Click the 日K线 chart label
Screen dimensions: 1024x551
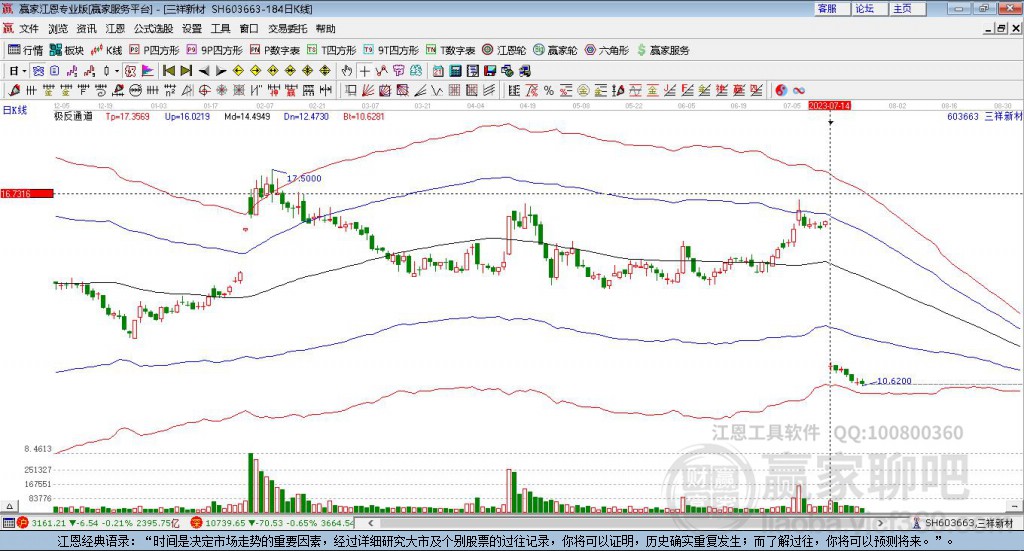coord(14,110)
